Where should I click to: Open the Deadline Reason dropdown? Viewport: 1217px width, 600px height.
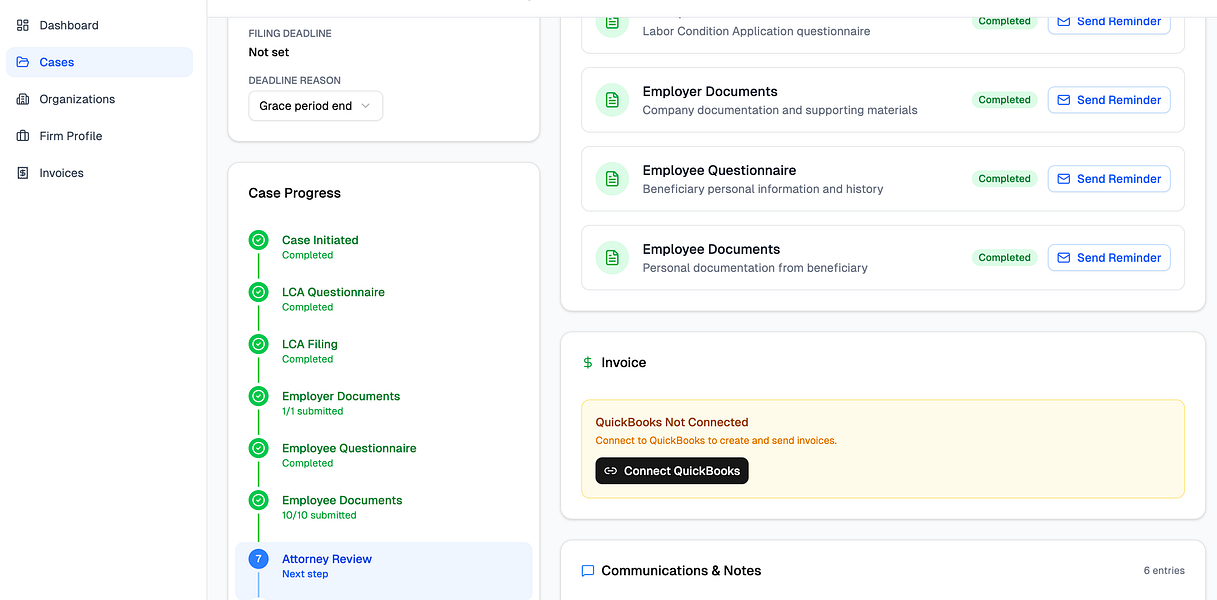coord(315,106)
